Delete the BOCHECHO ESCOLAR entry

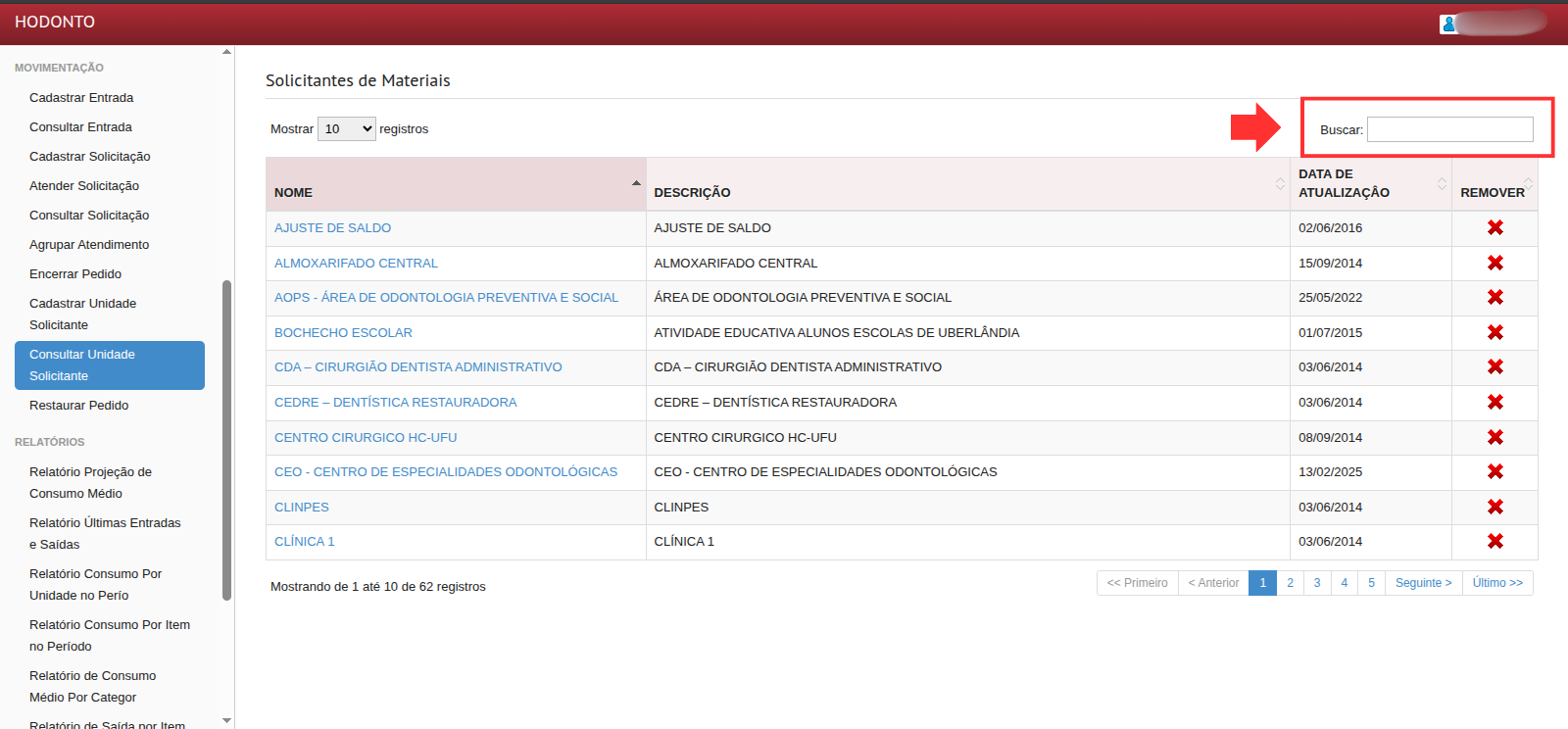1494,332
